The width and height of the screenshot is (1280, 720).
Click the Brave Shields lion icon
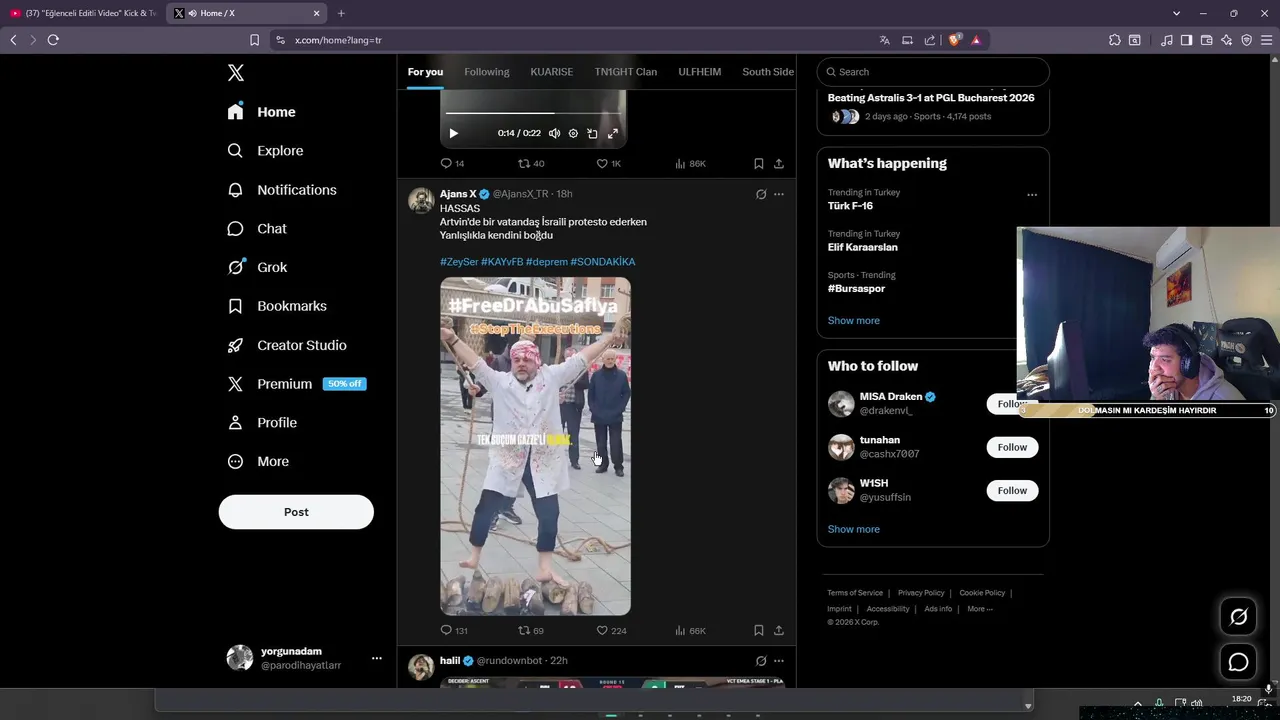point(955,40)
